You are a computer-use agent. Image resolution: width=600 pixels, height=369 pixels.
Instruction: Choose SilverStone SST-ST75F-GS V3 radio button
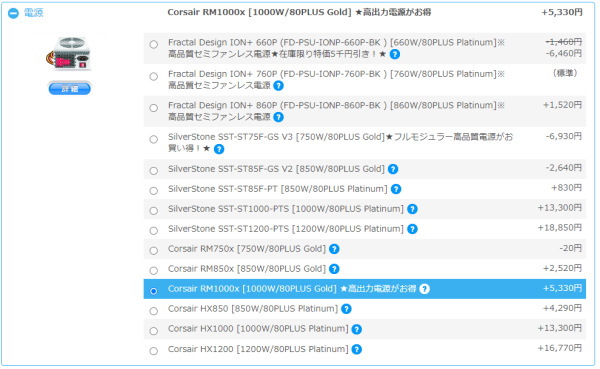click(x=154, y=139)
